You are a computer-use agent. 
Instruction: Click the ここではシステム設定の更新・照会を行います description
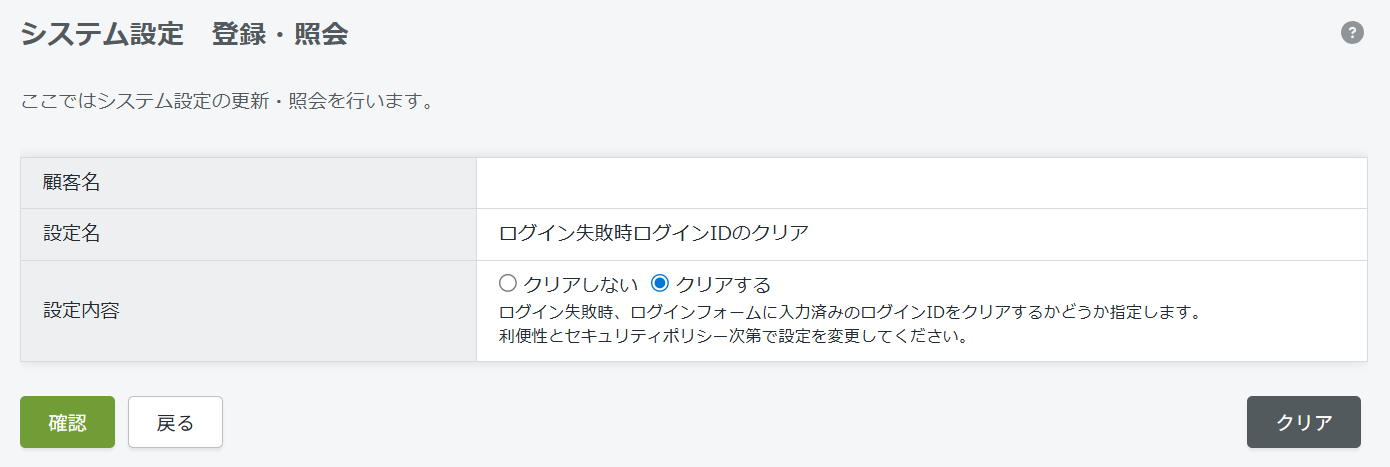226,102
